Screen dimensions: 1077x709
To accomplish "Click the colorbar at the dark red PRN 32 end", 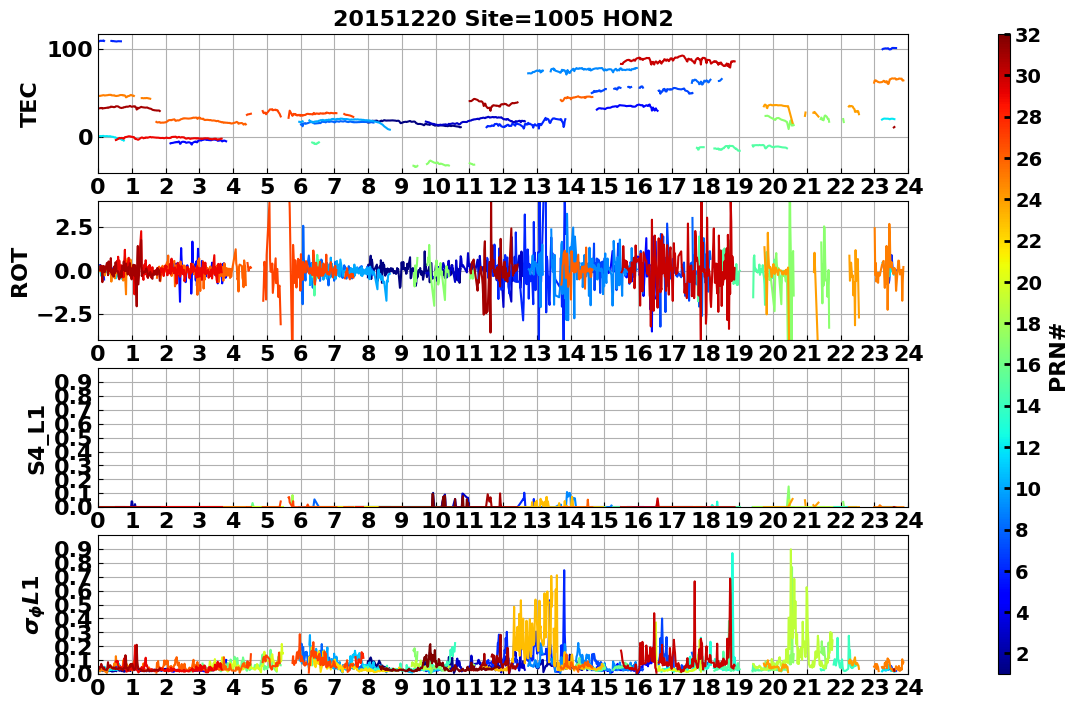I will tap(1004, 38).
